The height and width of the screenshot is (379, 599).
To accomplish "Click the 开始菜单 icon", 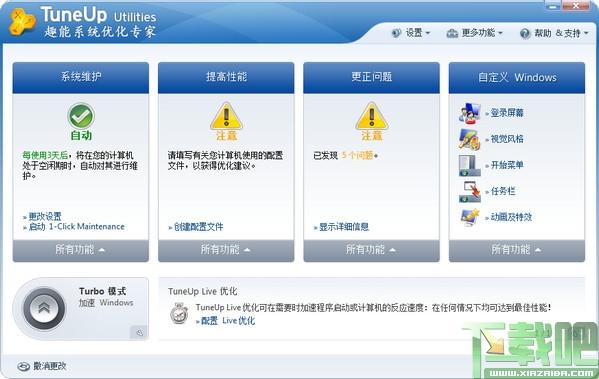I will click(x=469, y=165).
